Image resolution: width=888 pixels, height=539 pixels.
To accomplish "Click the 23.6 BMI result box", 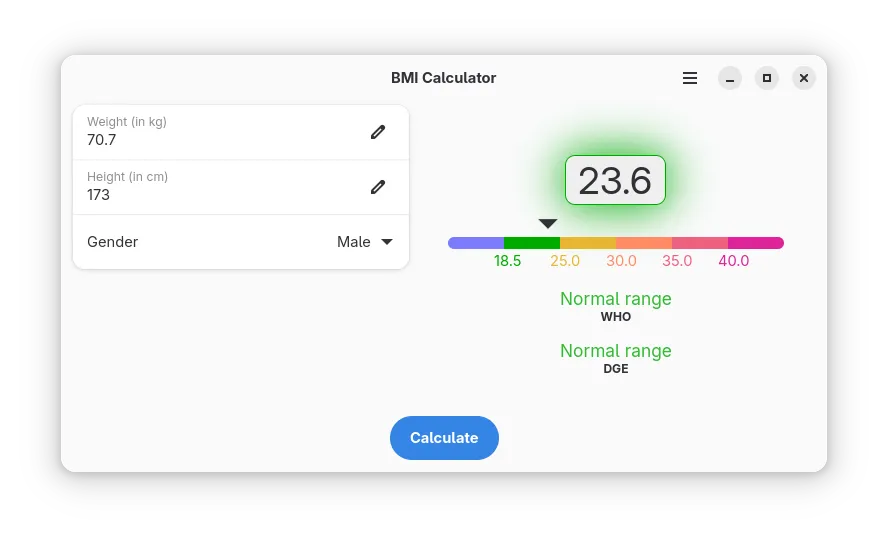I will coord(615,181).
